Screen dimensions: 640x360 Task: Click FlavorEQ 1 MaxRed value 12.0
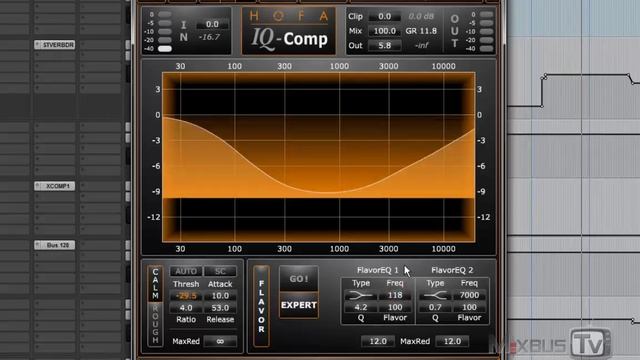(378, 341)
